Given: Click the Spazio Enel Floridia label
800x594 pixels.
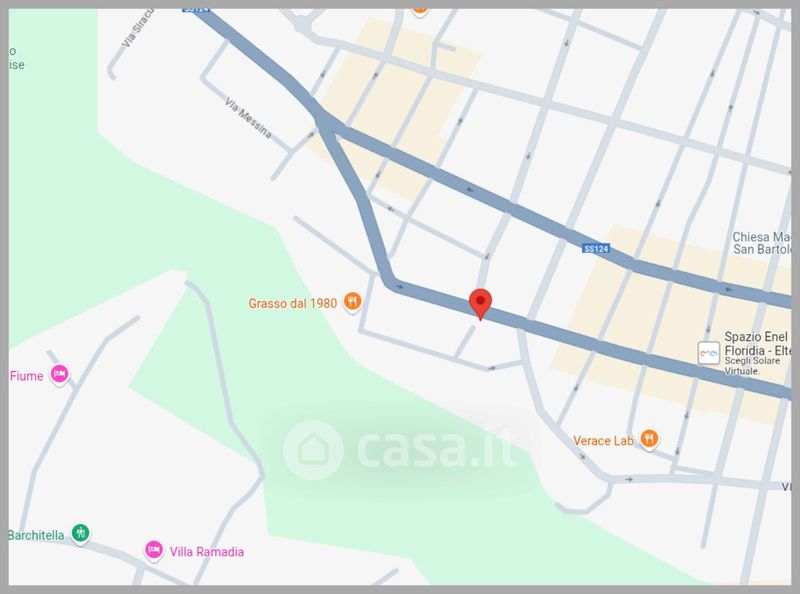Looking at the screenshot, I should [x=758, y=343].
